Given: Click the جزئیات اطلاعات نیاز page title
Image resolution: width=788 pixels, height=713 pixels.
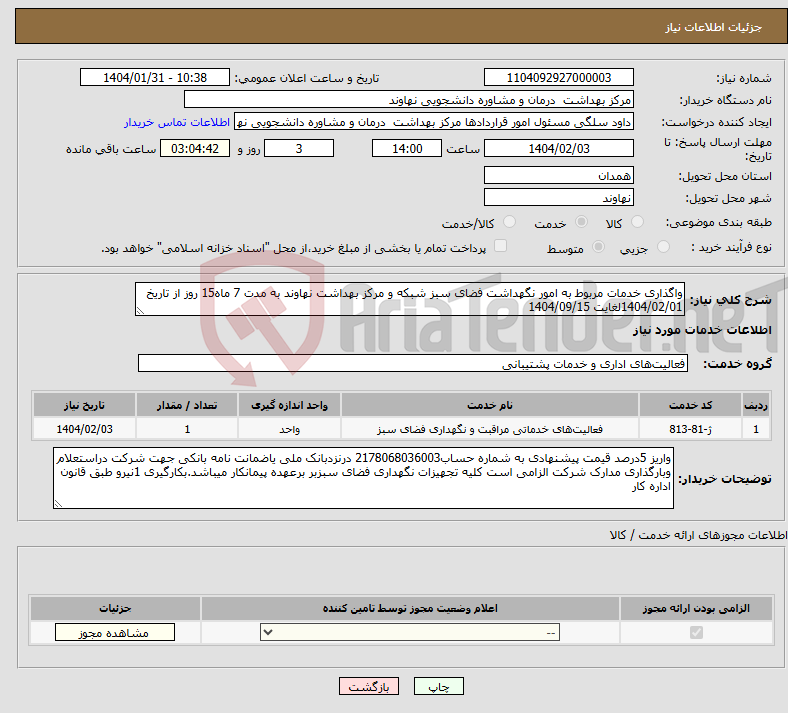Looking at the screenshot, I should pyautogui.click(x=713, y=27).
